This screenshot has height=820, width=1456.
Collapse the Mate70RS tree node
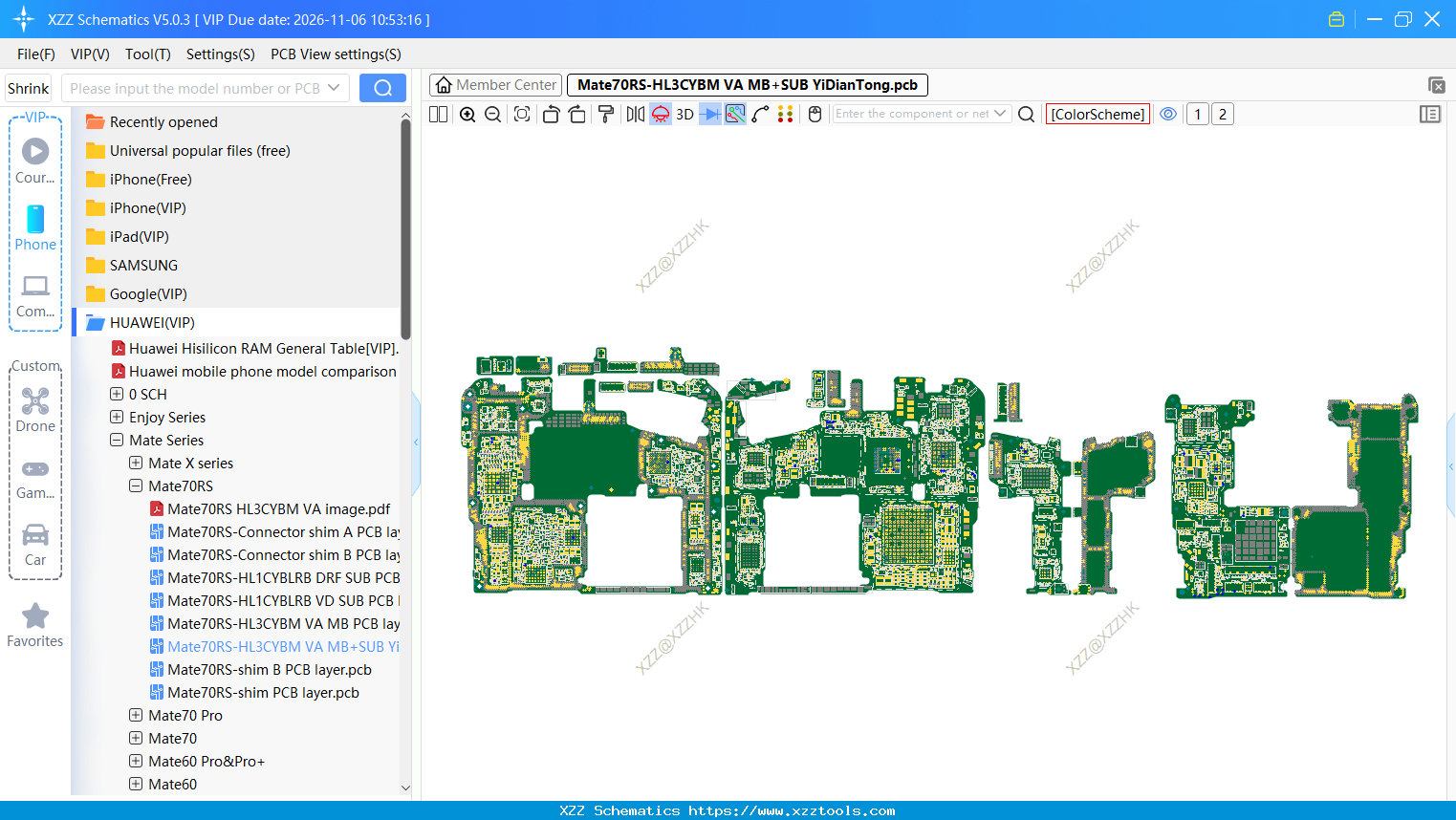click(x=136, y=486)
